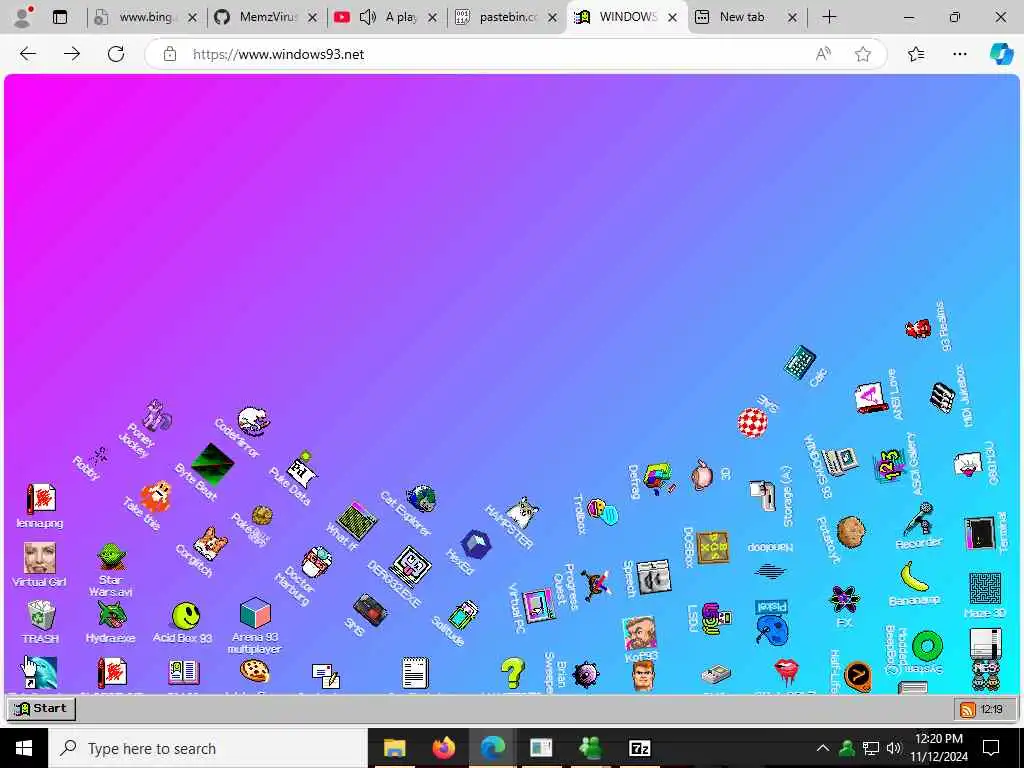
Task: Launch the Arena 93 multiplayer cube
Action: (x=255, y=614)
